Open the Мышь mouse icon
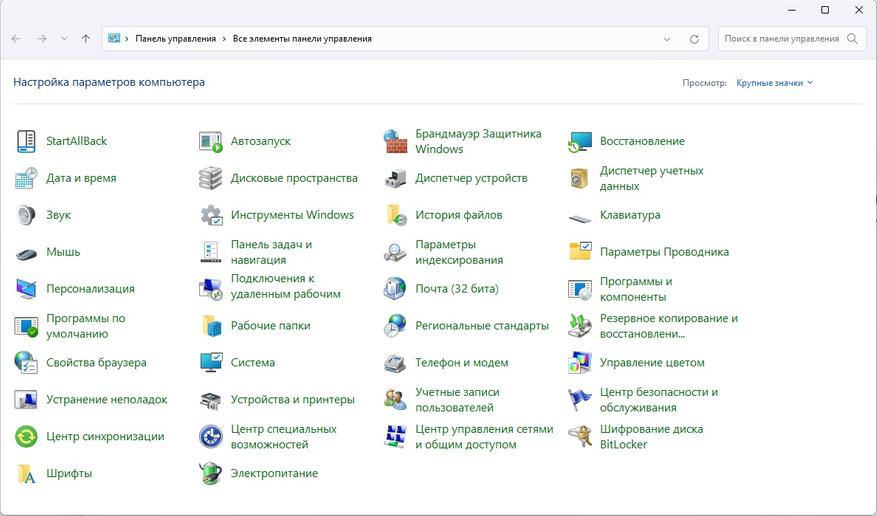This screenshot has height=516, width=877. click(26, 254)
